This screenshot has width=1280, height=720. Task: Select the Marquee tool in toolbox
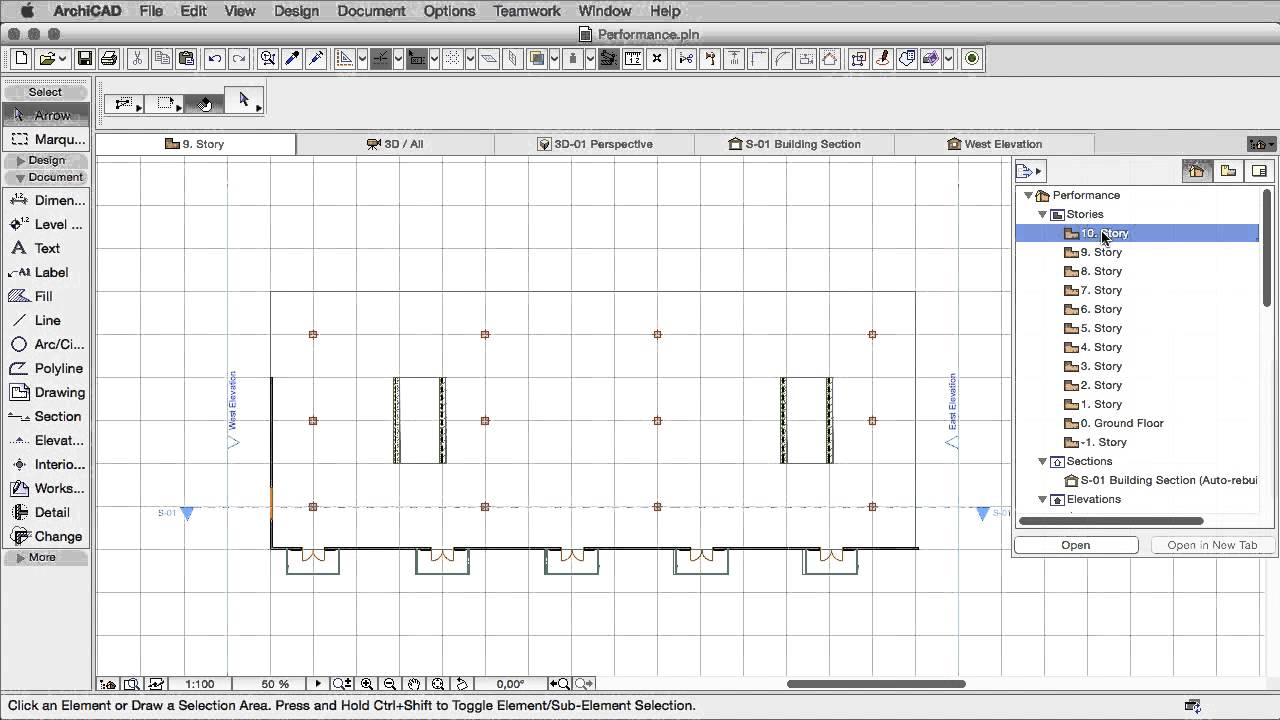pos(45,139)
